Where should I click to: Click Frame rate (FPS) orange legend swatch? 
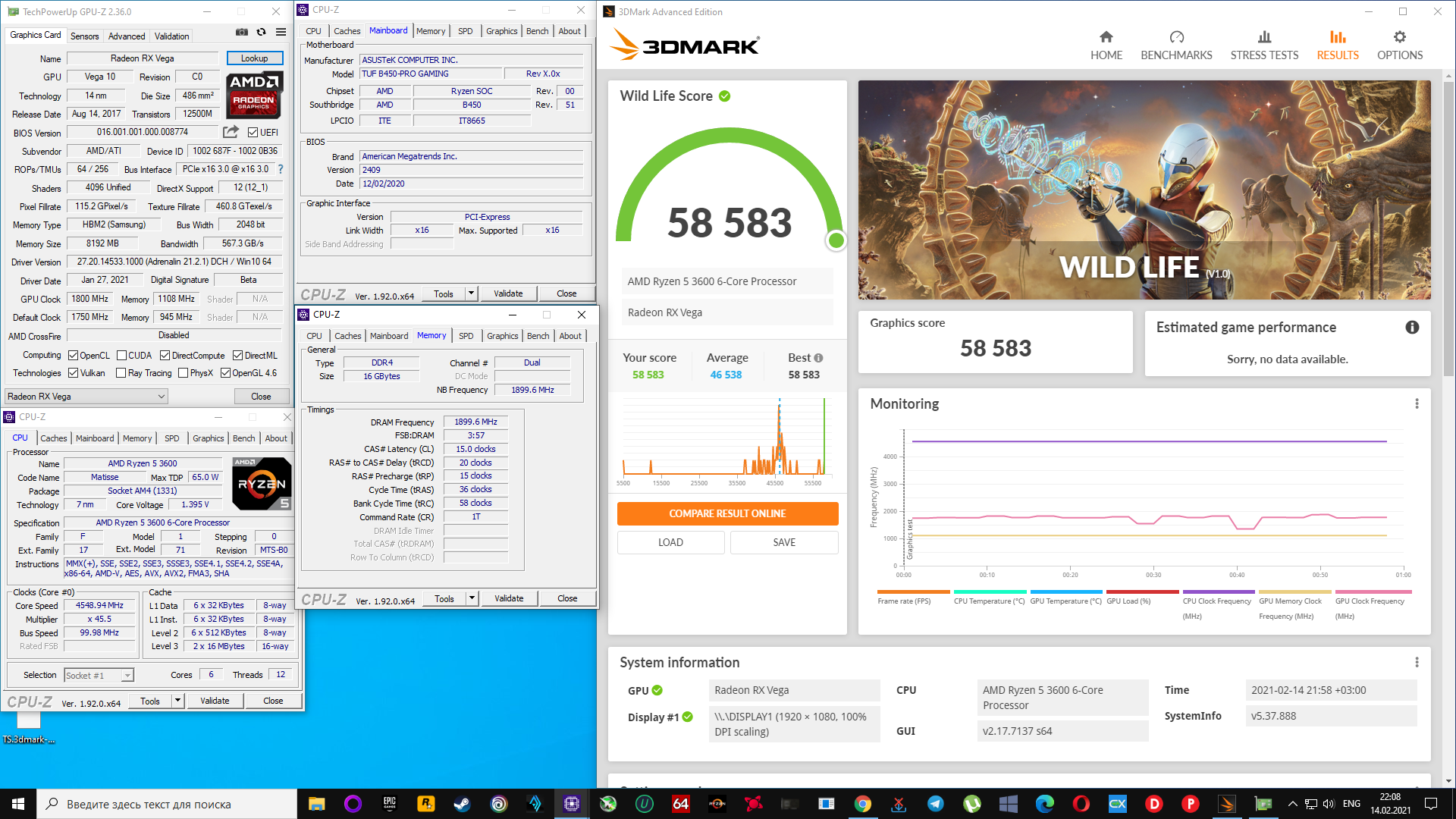click(913, 591)
